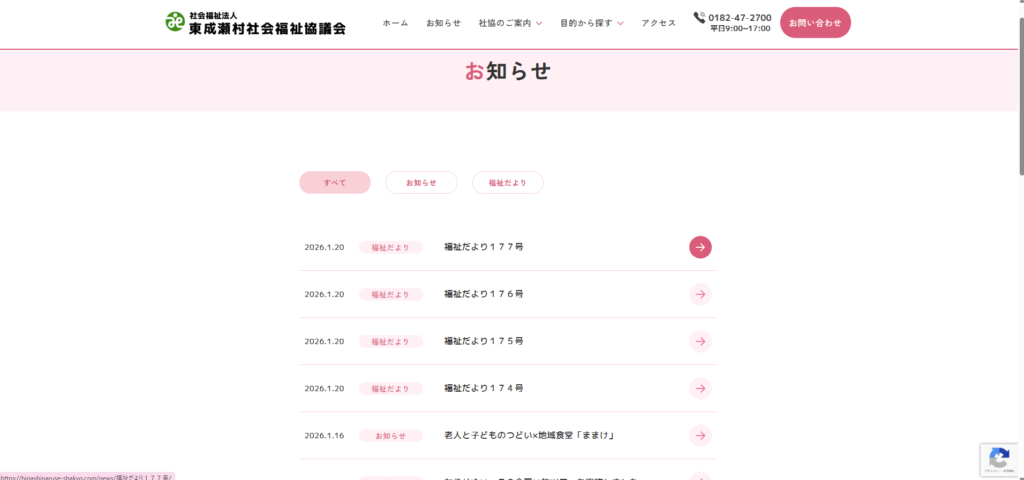The width and height of the screenshot is (1024, 480).
Task: Expand the 目的から探す dropdown menu
Action: tap(592, 23)
